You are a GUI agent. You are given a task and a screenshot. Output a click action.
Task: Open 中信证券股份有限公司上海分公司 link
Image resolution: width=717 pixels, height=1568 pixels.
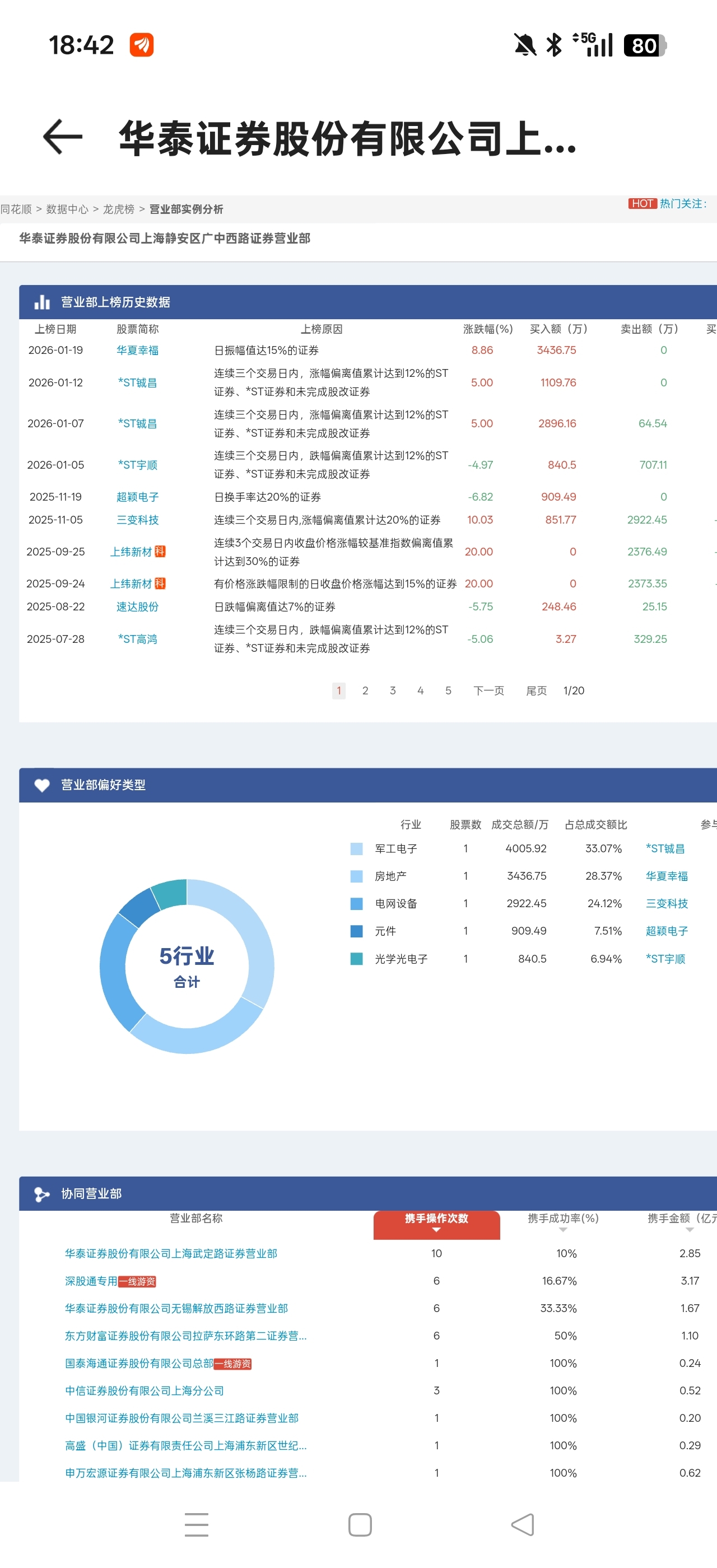(145, 1390)
